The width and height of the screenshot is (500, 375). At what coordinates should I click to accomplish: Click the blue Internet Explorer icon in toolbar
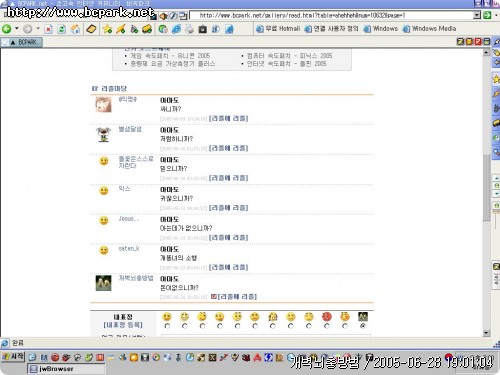176,29
